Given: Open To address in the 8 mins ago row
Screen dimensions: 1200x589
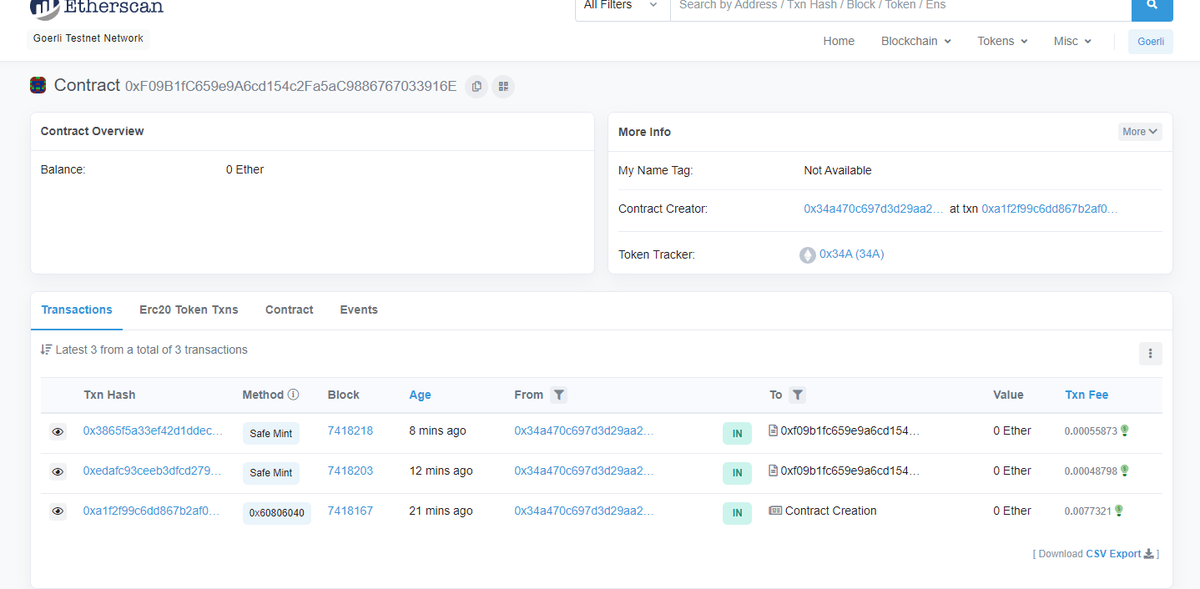Looking at the screenshot, I should pos(850,431).
